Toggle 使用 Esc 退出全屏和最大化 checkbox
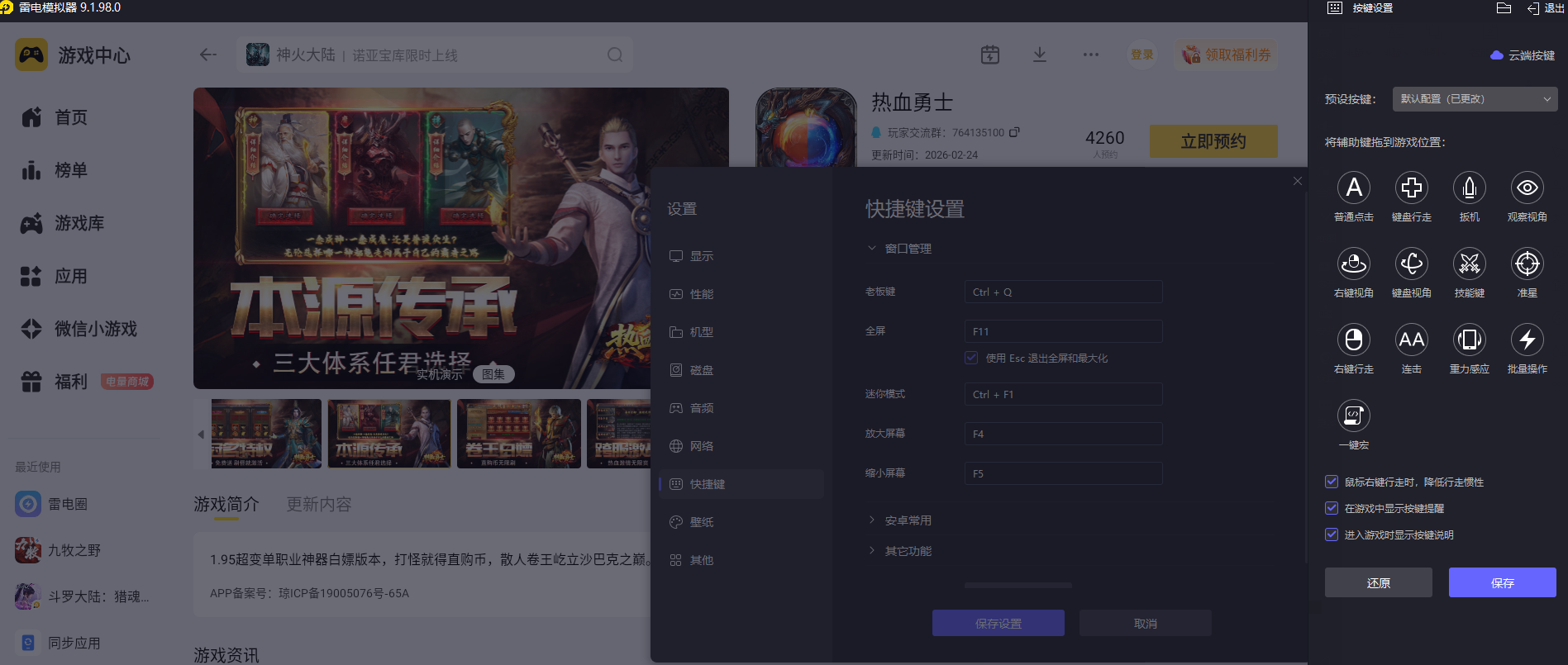The width and height of the screenshot is (1568, 665). (x=971, y=358)
